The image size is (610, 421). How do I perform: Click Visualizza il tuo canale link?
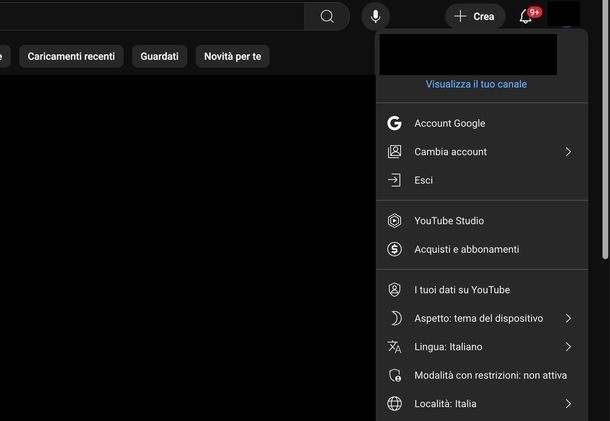(x=476, y=84)
